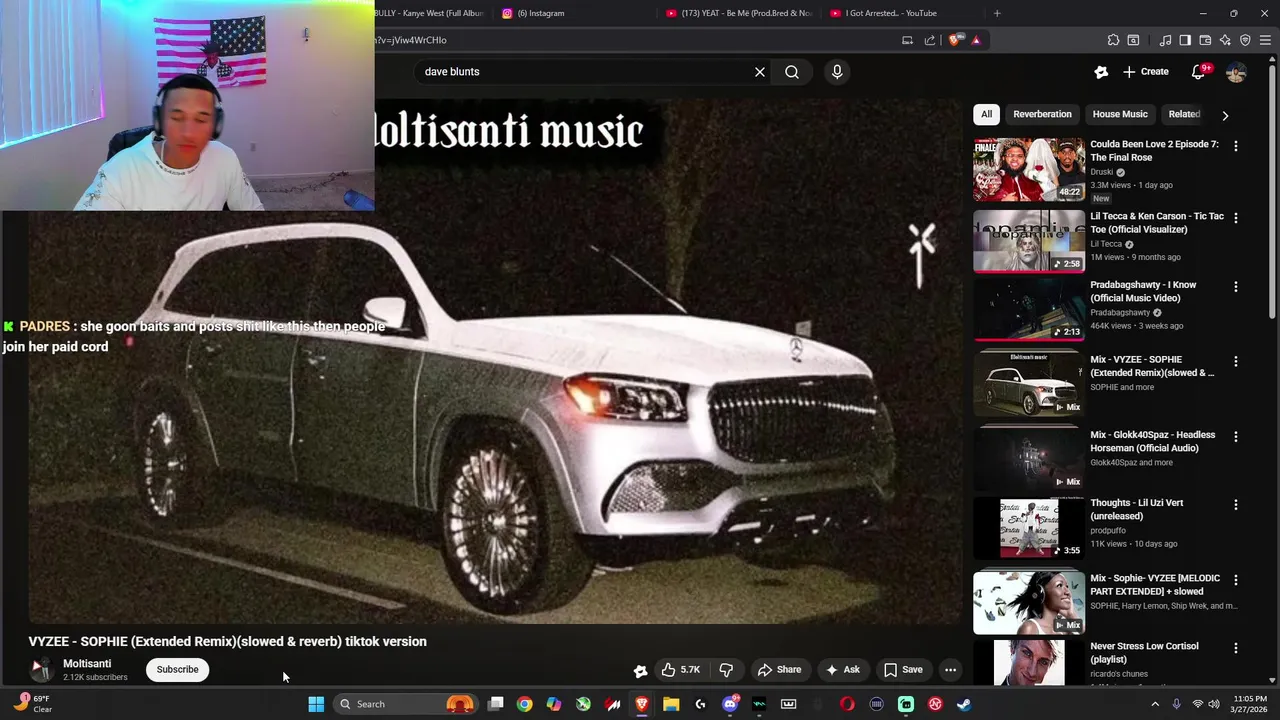This screenshot has width=1280, height=720.
Task: Open a new browser tab
Action: click(997, 13)
